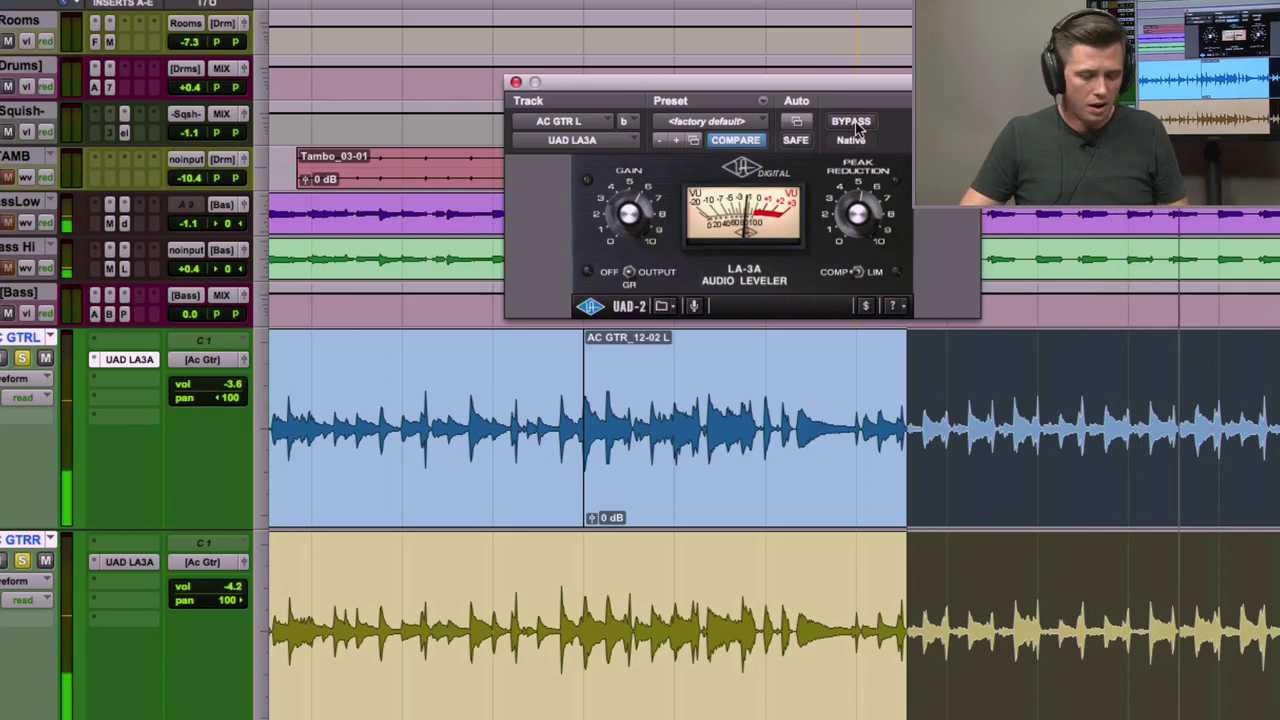Click insert d on Bass Low track
The width and height of the screenshot is (1280, 720).
point(124,223)
